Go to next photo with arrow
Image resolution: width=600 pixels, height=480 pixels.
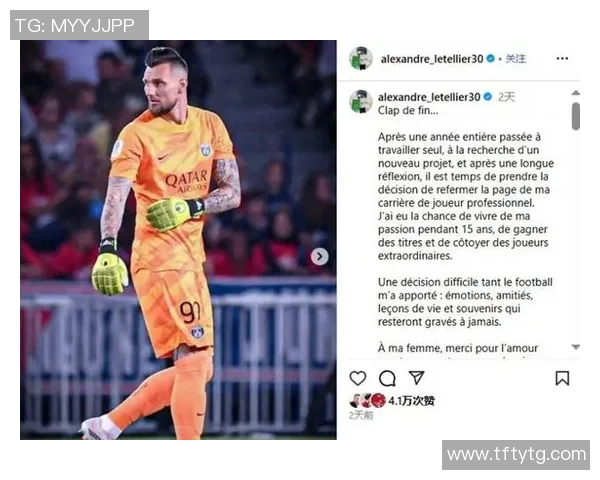coord(320,256)
